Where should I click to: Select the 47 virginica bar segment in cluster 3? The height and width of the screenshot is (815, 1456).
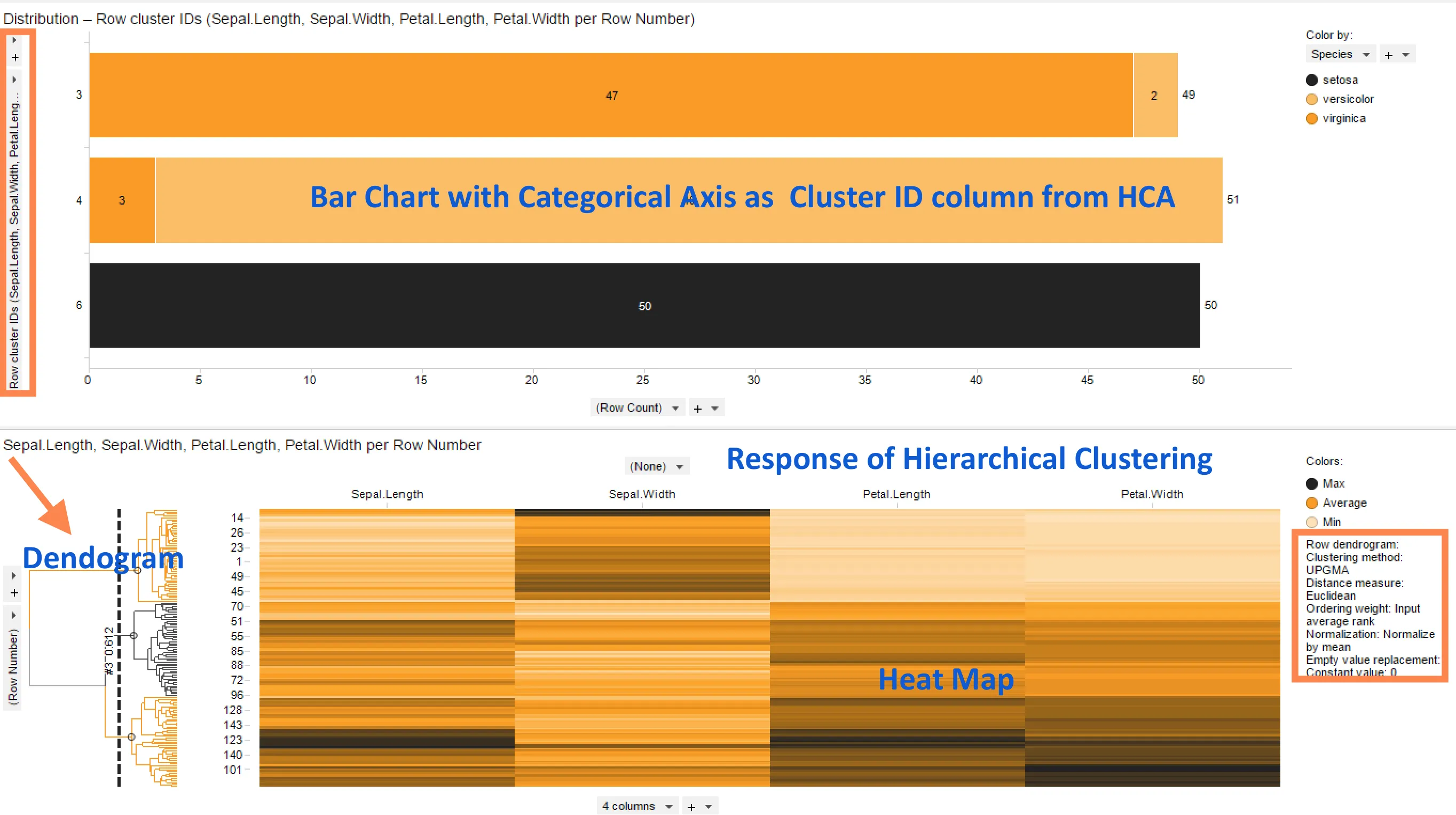611,95
